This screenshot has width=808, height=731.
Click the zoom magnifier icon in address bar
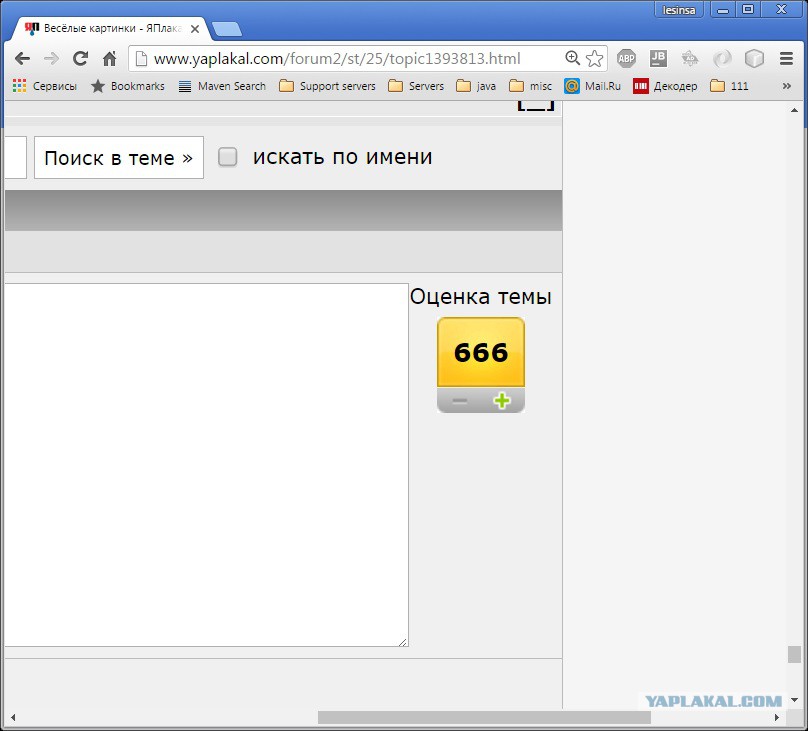pyautogui.click(x=572, y=58)
